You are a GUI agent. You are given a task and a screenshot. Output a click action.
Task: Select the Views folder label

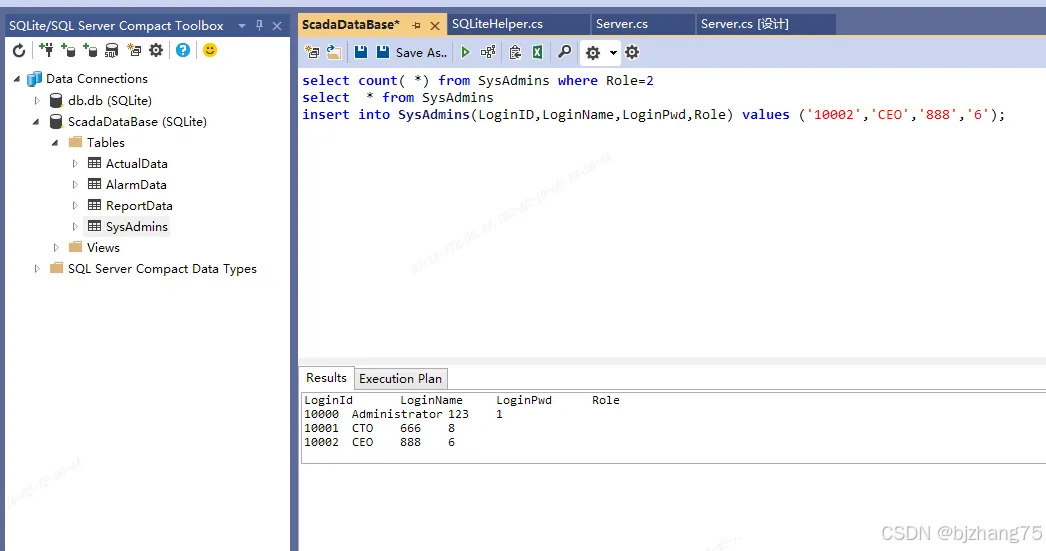pos(103,247)
